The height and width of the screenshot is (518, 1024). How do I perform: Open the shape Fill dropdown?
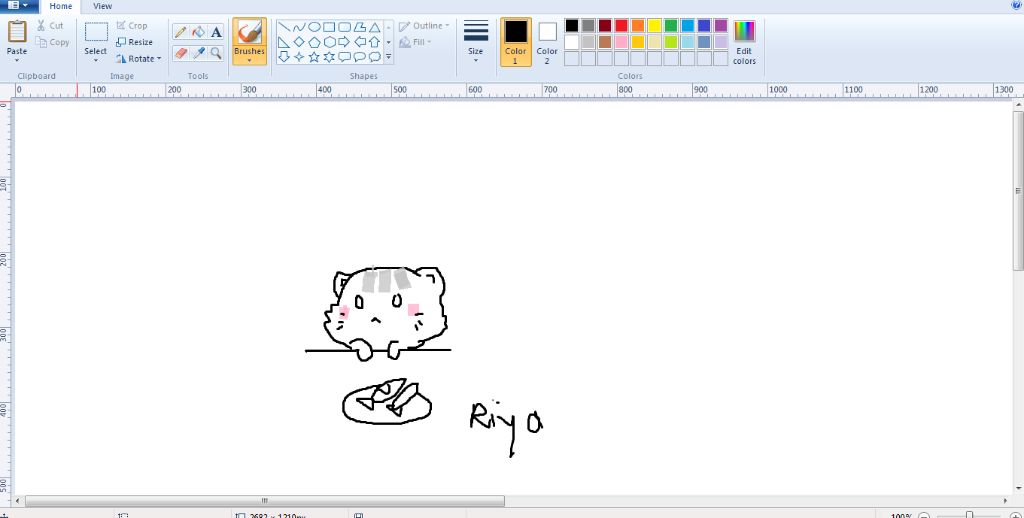coord(415,42)
